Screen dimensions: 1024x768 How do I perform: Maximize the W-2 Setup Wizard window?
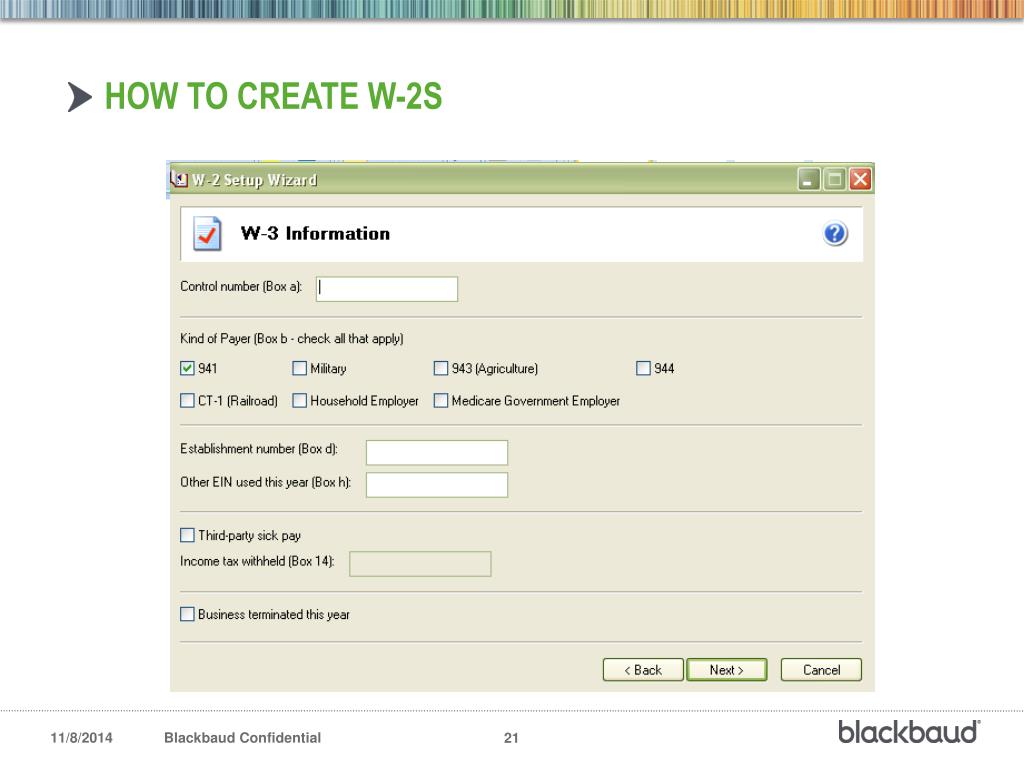click(835, 179)
